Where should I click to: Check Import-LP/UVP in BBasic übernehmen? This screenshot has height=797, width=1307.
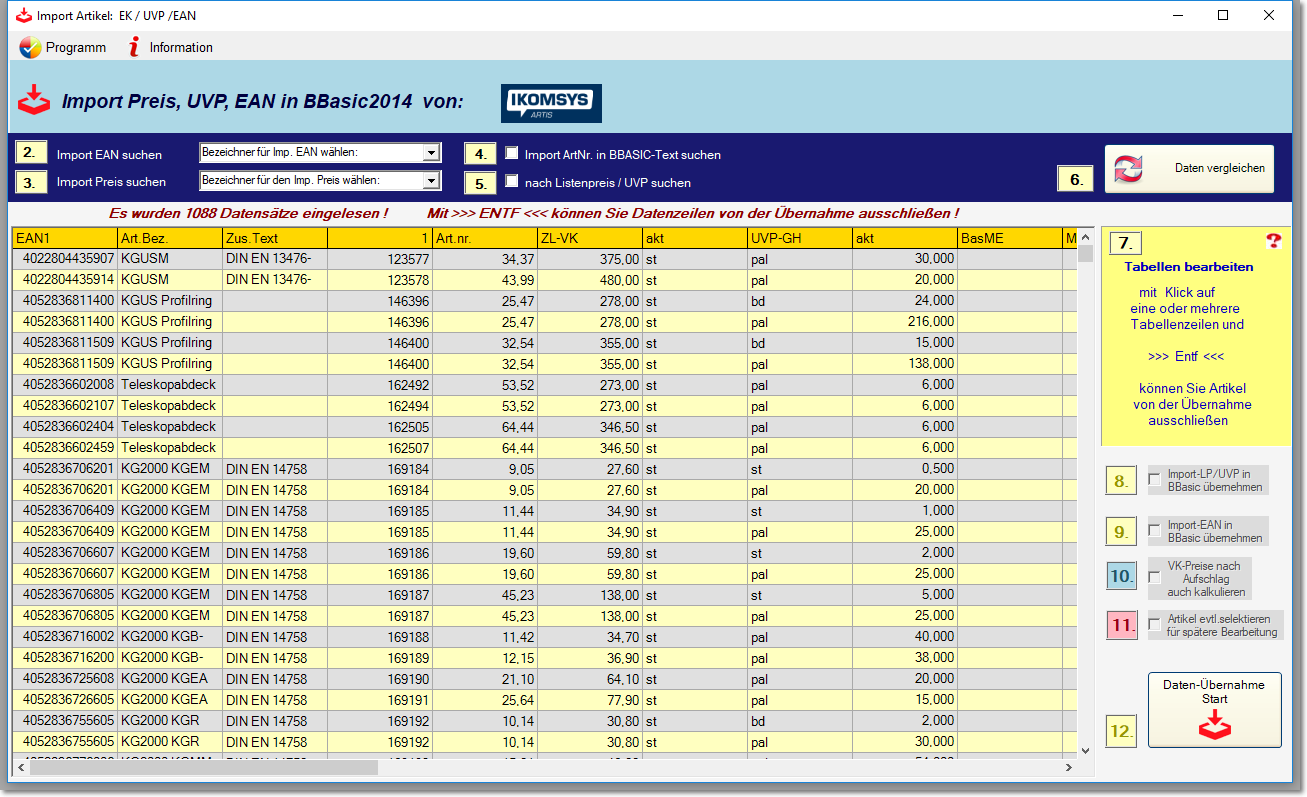1155,480
